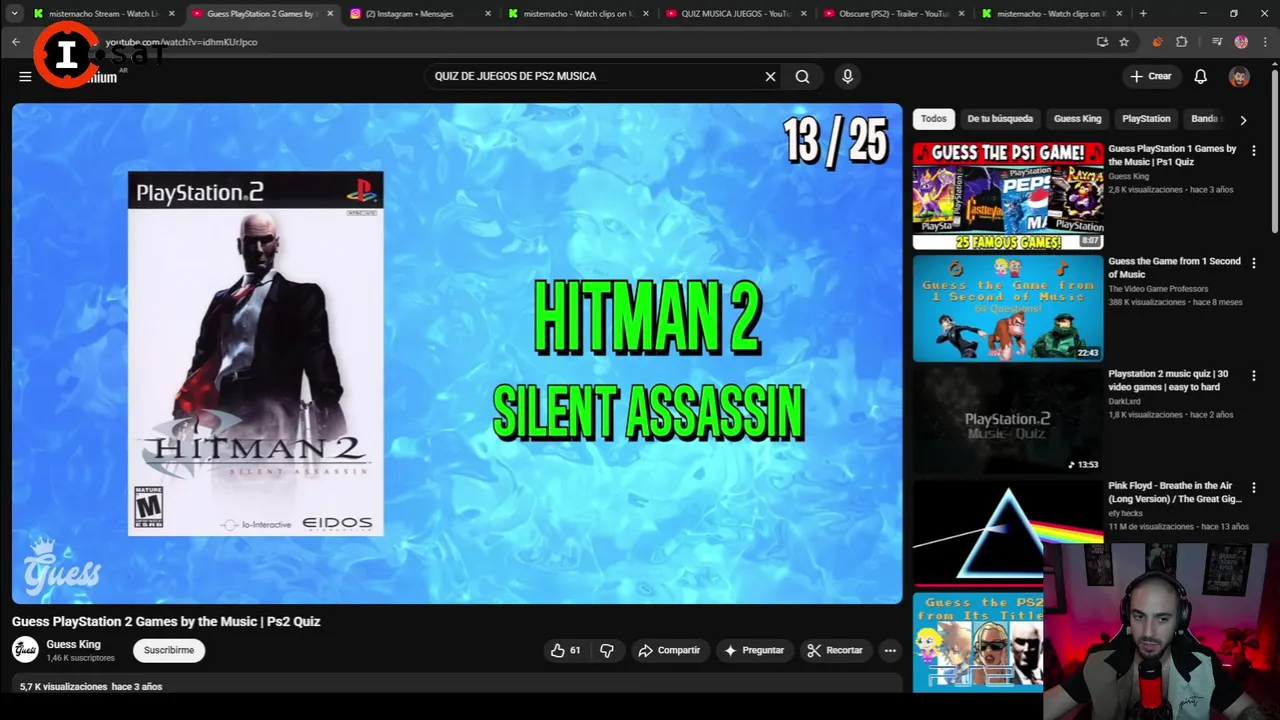The height and width of the screenshot is (720, 1280).
Task: Open the Chrome three-dot menu
Action: [1266, 42]
